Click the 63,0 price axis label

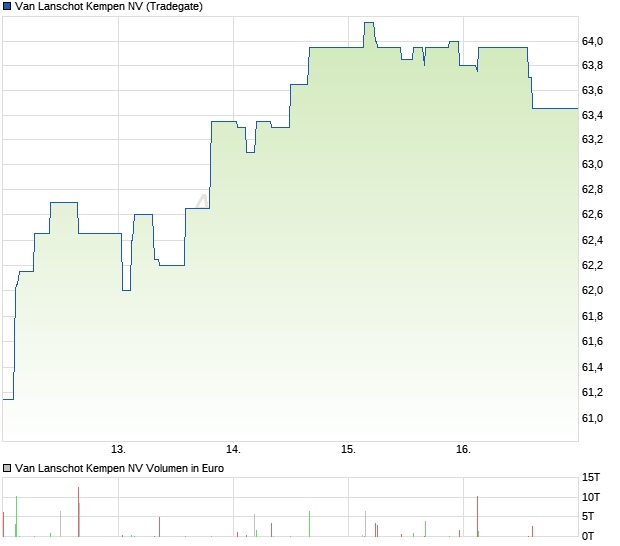(x=592, y=164)
